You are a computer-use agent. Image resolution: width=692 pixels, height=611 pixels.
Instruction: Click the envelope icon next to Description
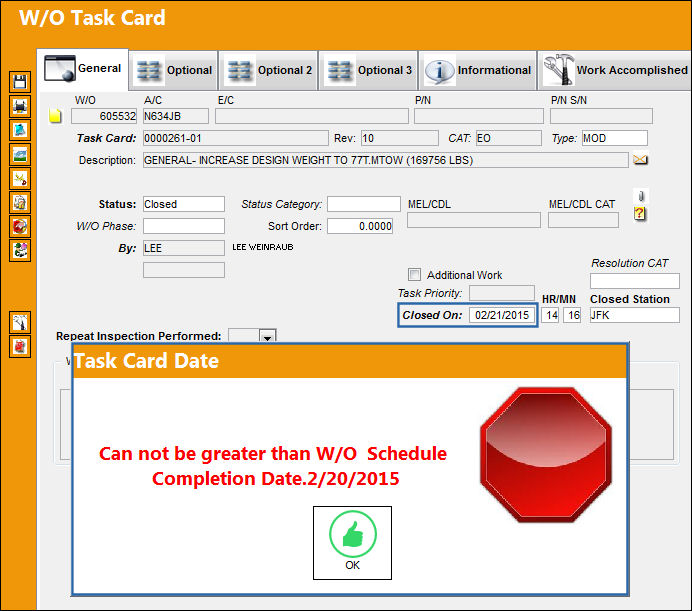640,159
